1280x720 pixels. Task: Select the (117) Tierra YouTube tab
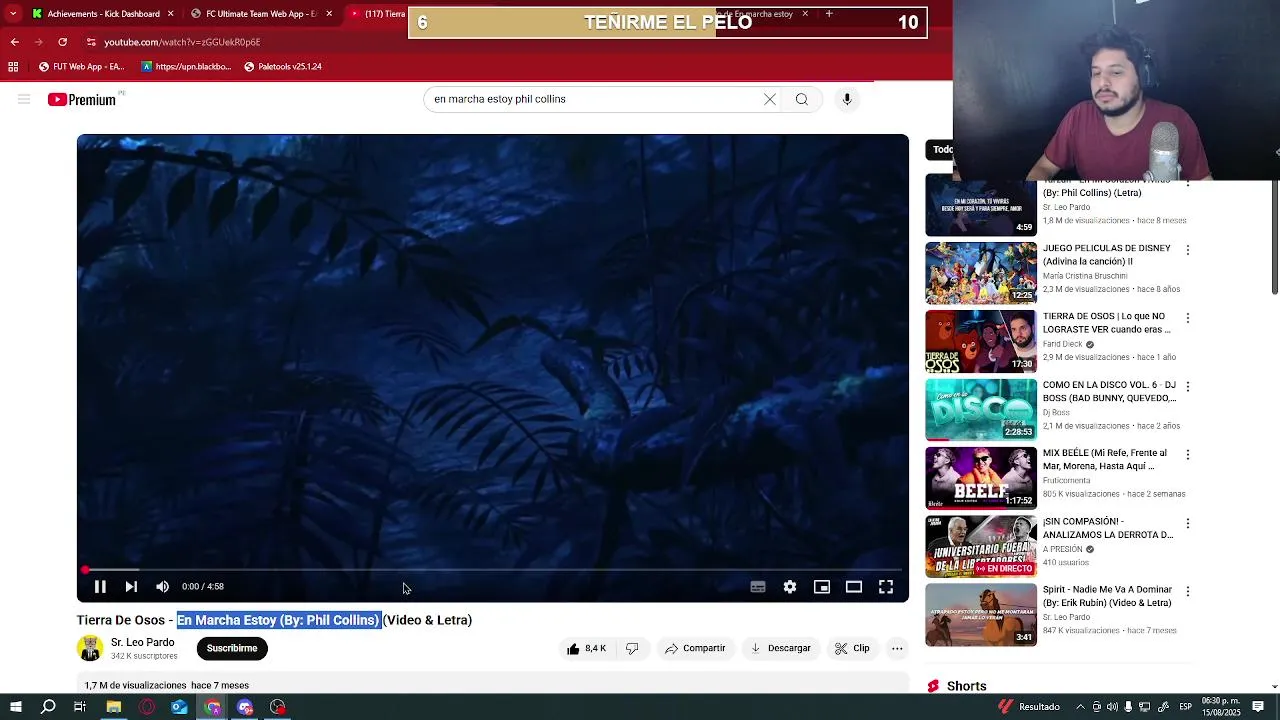coord(377,14)
